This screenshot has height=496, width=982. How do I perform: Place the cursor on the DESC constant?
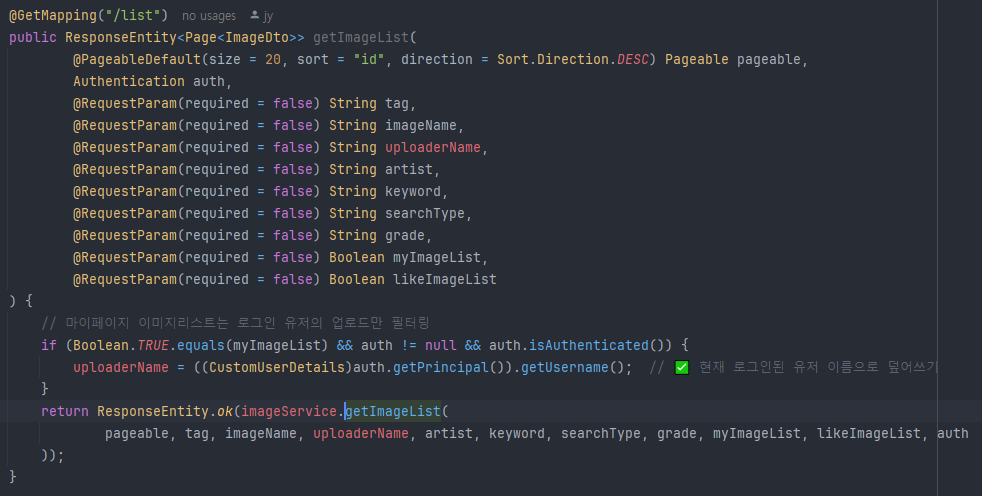[x=631, y=59]
